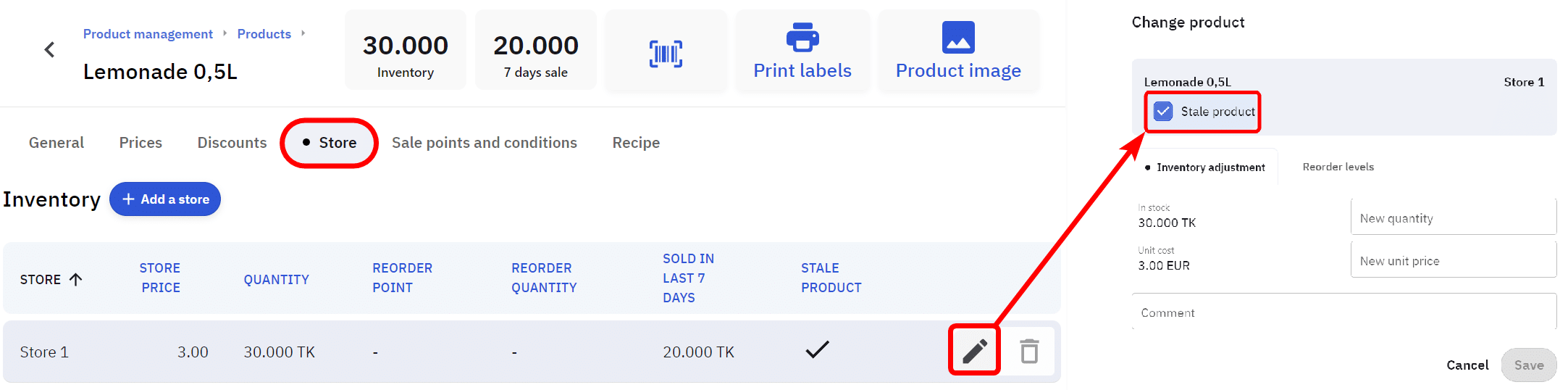
Task: Select the Sale points and conditions tab
Action: tap(484, 143)
